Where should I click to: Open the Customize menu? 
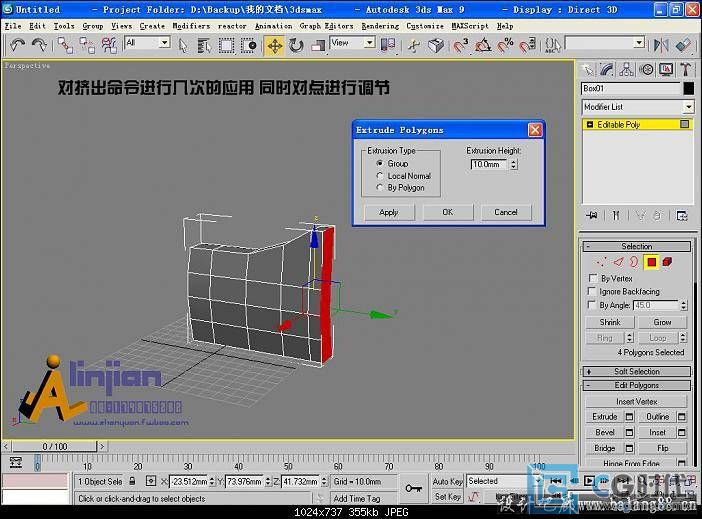click(x=425, y=26)
